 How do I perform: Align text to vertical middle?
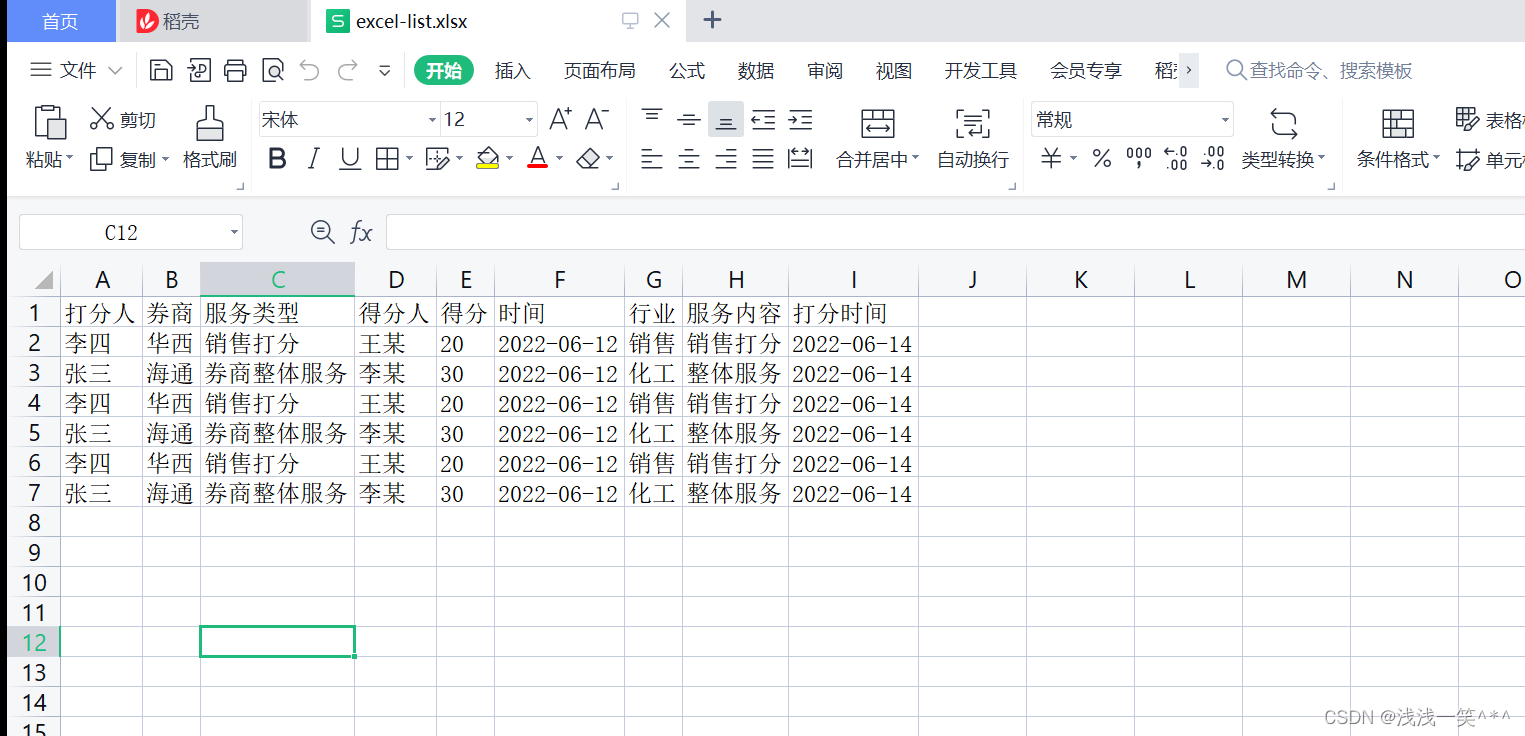pyautogui.click(x=689, y=119)
